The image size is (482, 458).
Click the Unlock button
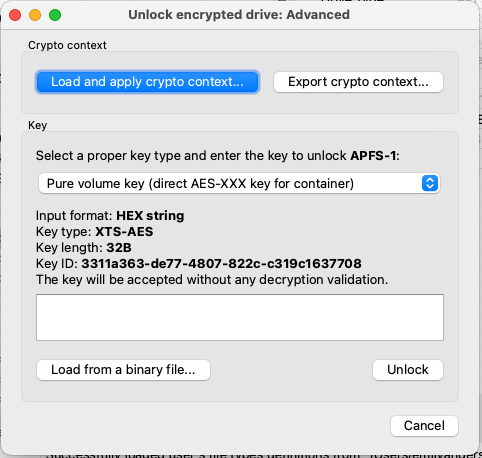408,370
